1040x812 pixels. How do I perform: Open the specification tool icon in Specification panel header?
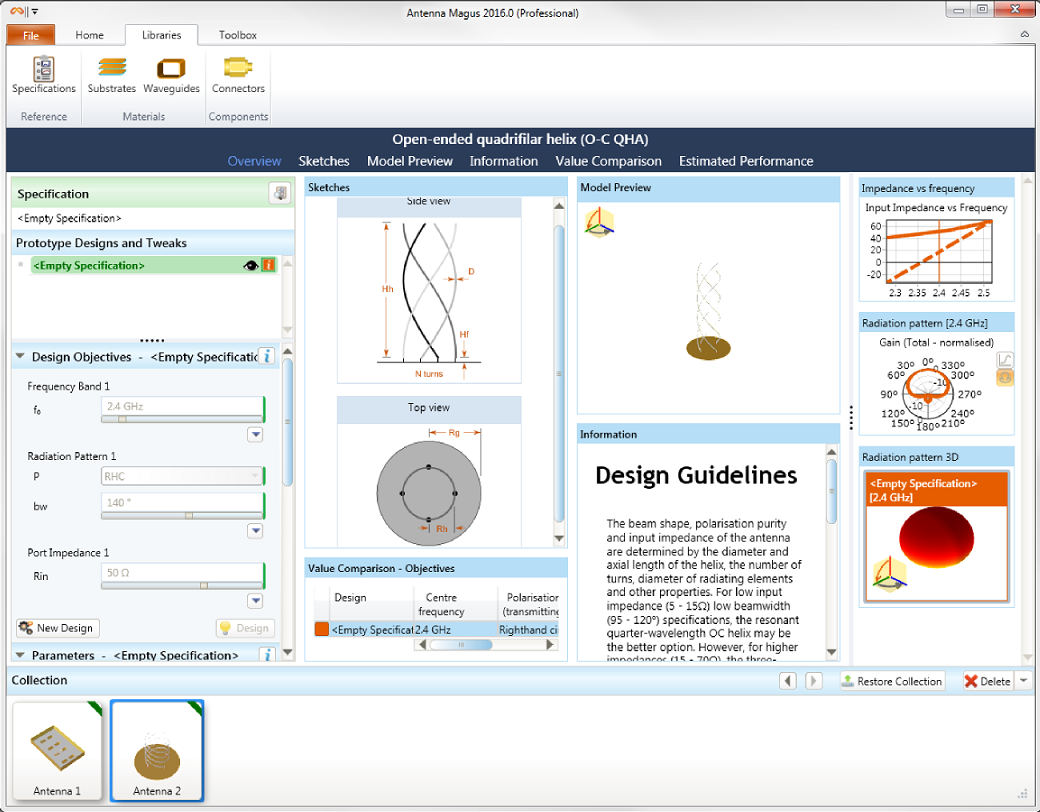point(279,193)
